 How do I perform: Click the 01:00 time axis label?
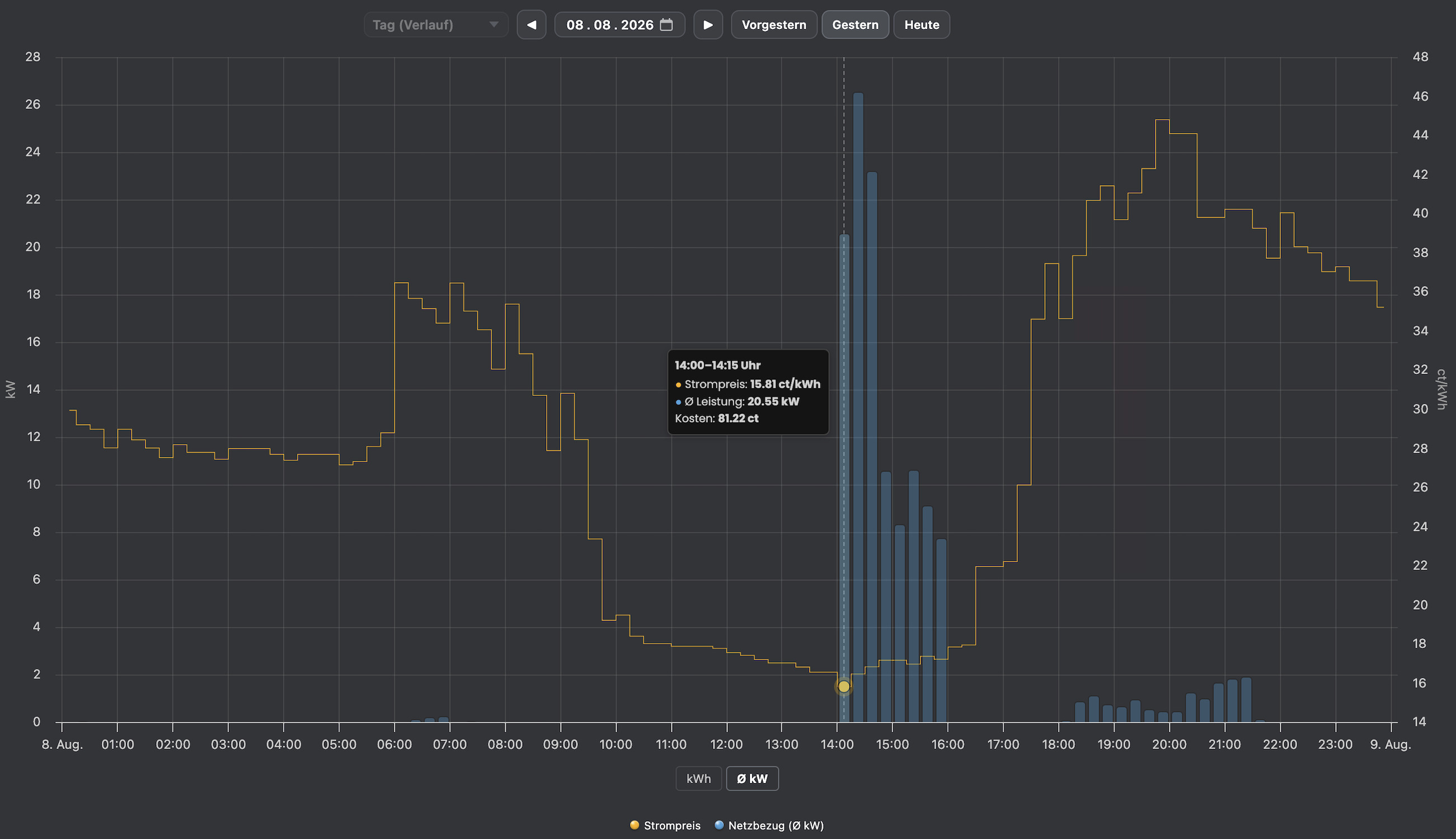(x=118, y=744)
